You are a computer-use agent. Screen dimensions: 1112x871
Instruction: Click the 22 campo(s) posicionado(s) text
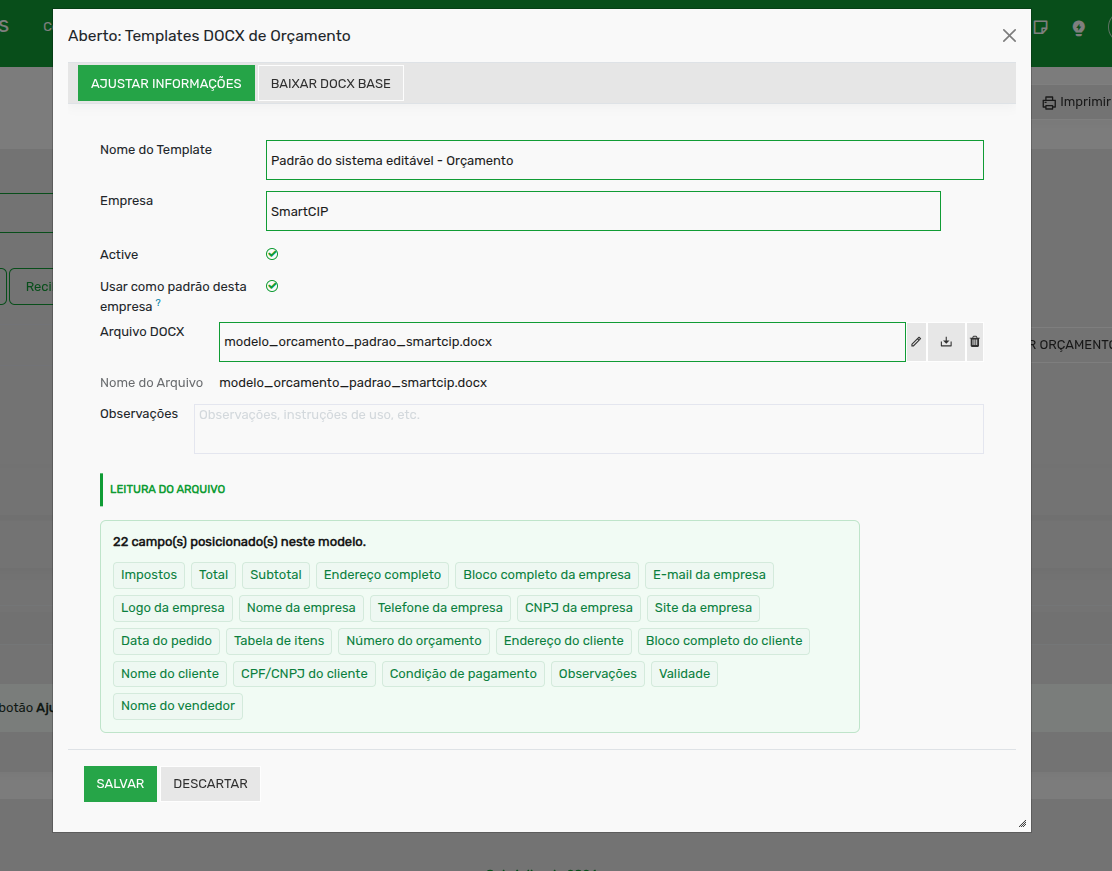[x=240, y=542]
